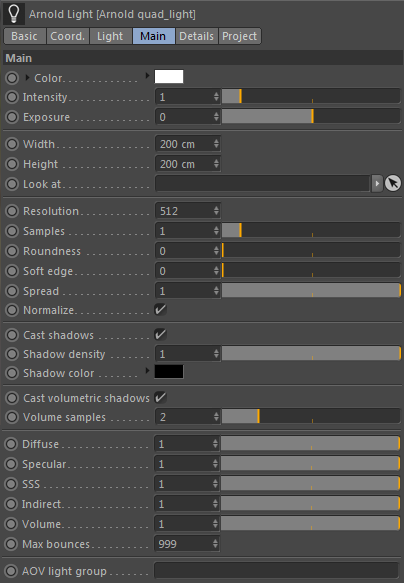
Task: Uncheck Cast shadows
Action: (161, 334)
